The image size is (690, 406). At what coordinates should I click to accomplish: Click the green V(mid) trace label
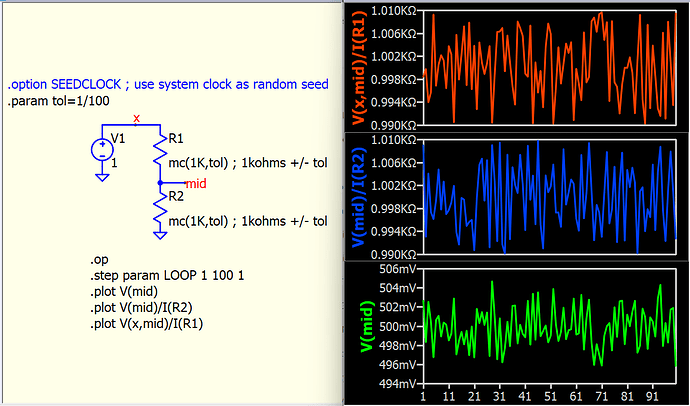coord(357,325)
